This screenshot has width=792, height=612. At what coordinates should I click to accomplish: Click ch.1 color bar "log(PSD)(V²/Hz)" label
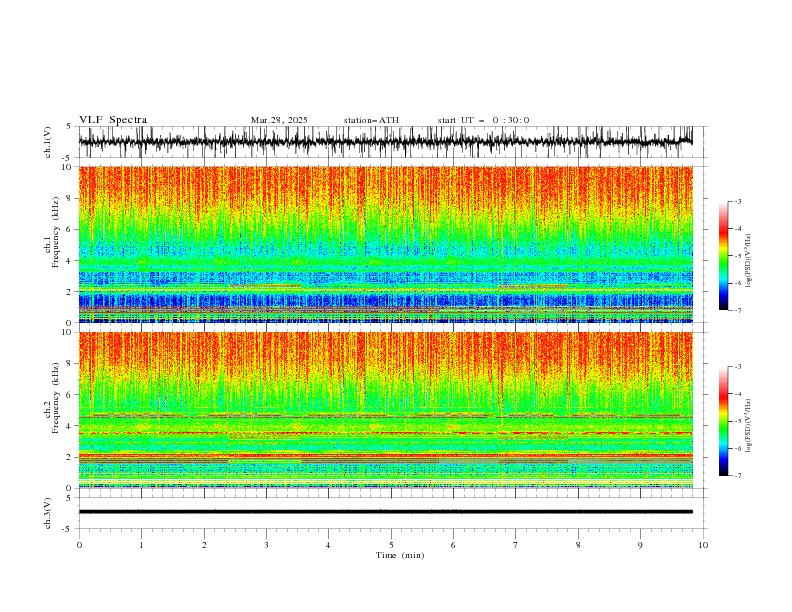[x=748, y=261]
